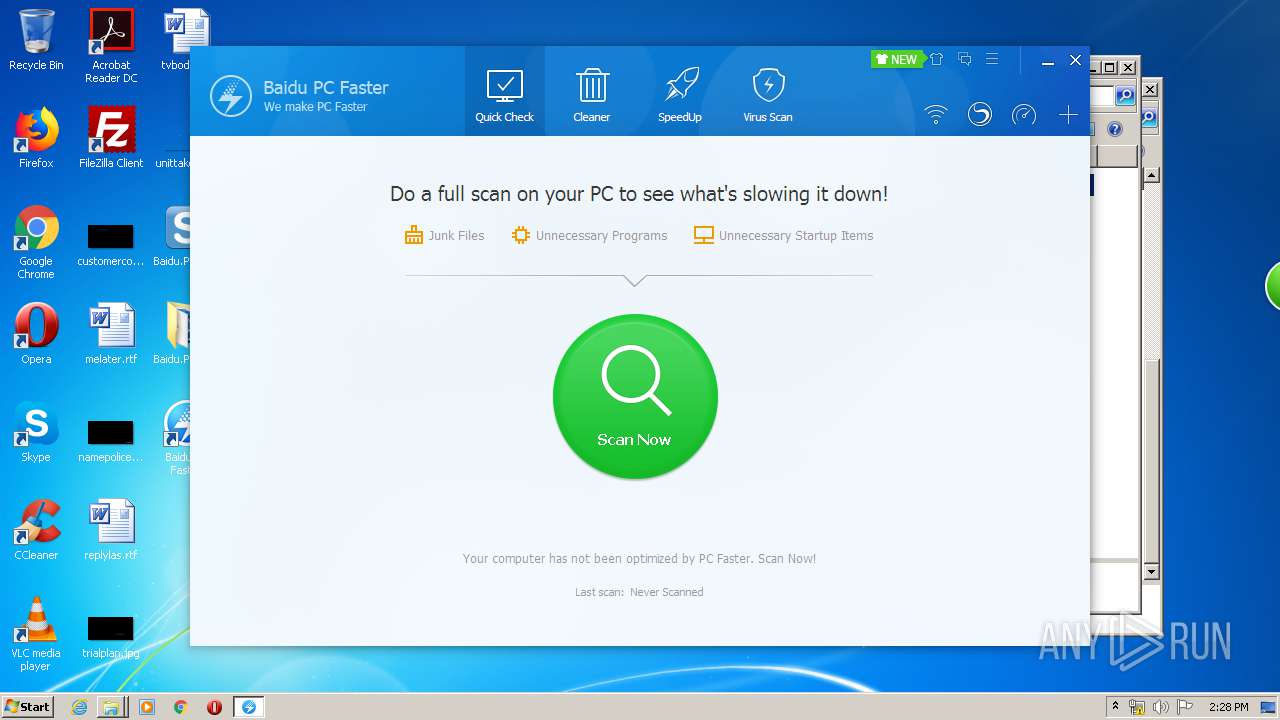The image size is (1280, 720).
Task: Open the Skype desktop shortcut
Action: [36, 432]
